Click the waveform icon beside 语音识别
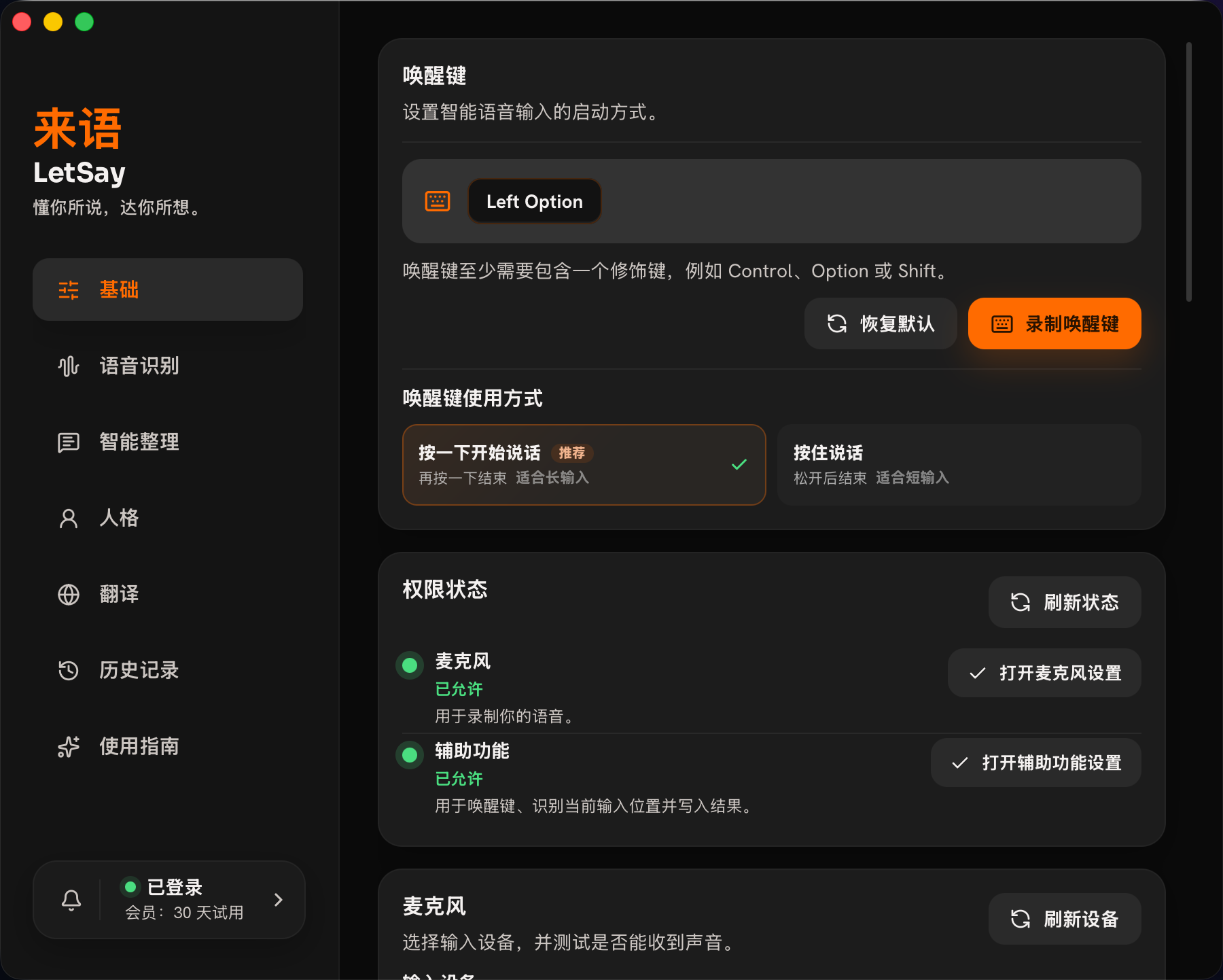 (69, 366)
